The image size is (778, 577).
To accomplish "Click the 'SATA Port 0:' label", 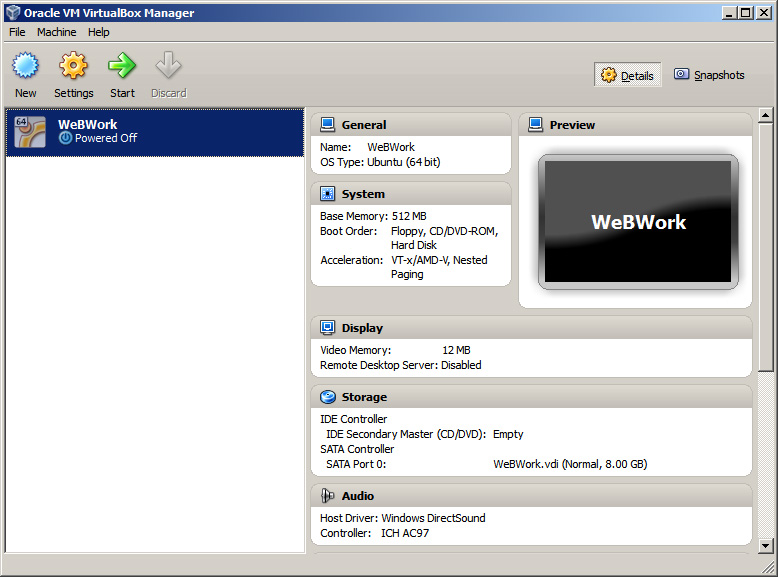I will click(356, 464).
